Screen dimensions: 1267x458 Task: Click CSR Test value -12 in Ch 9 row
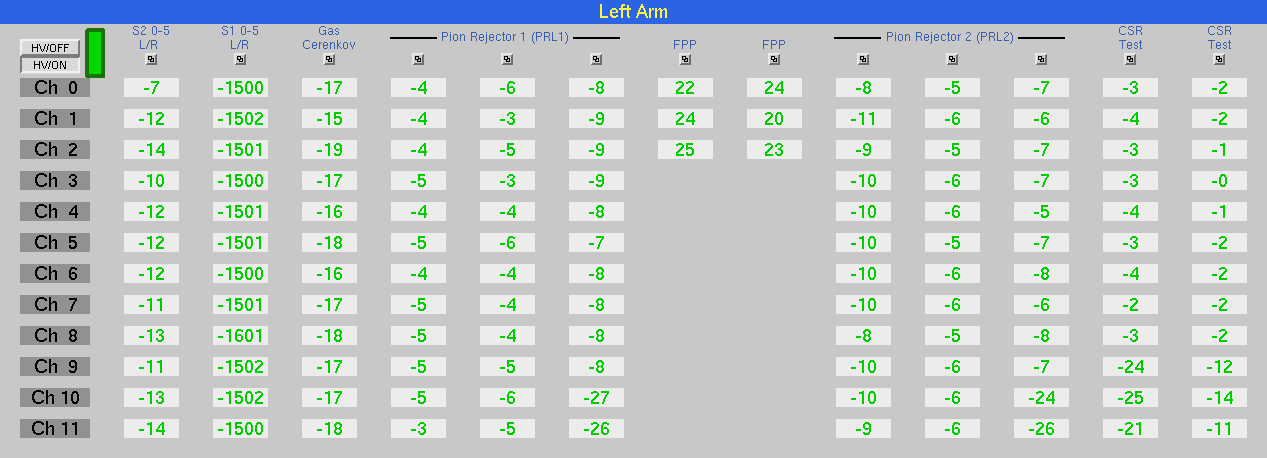point(1219,367)
